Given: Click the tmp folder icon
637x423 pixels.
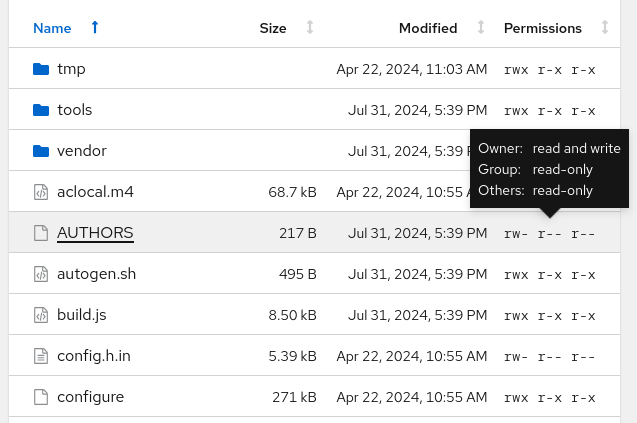Looking at the screenshot, I should click(x=41, y=69).
